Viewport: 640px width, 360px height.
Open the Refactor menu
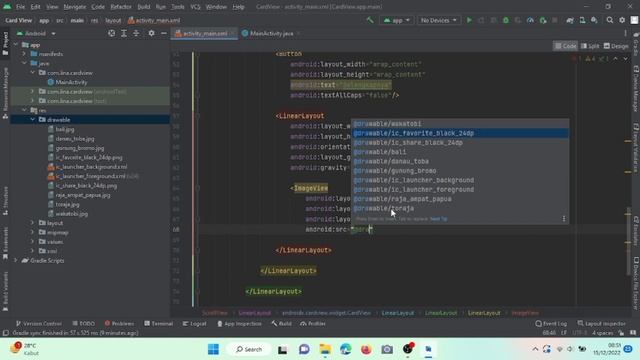click(x=121, y=7)
